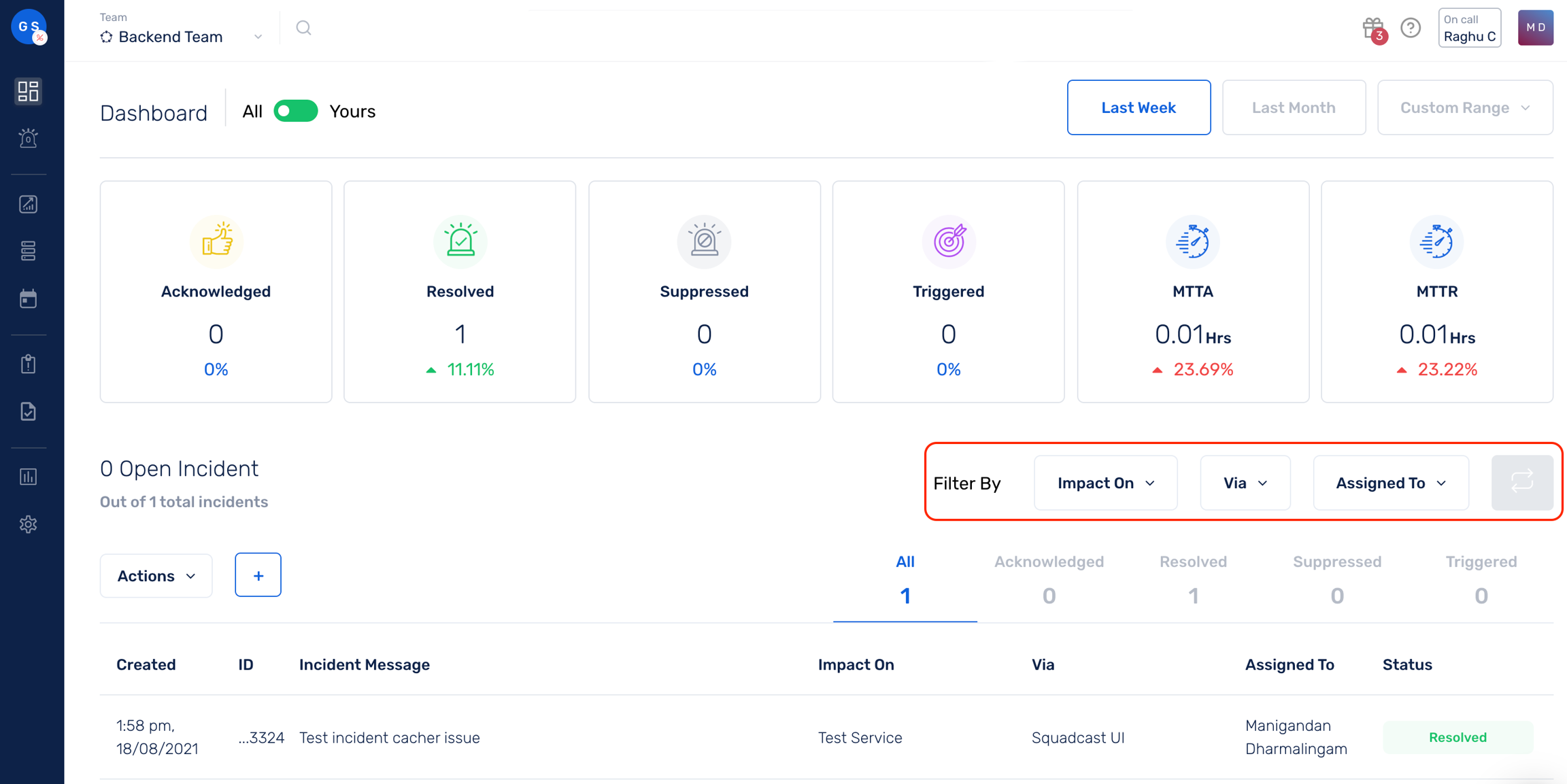Click the 11.11% resolved change value
This screenshot has height=784, width=1567.
470,369
